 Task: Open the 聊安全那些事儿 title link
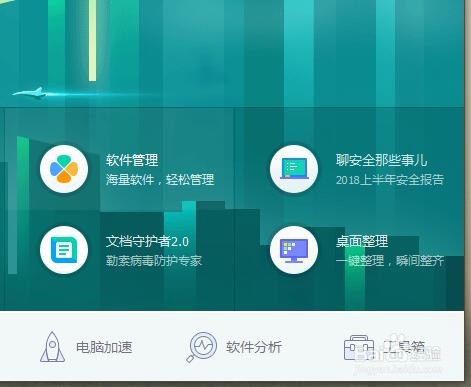(x=381, y=160)
